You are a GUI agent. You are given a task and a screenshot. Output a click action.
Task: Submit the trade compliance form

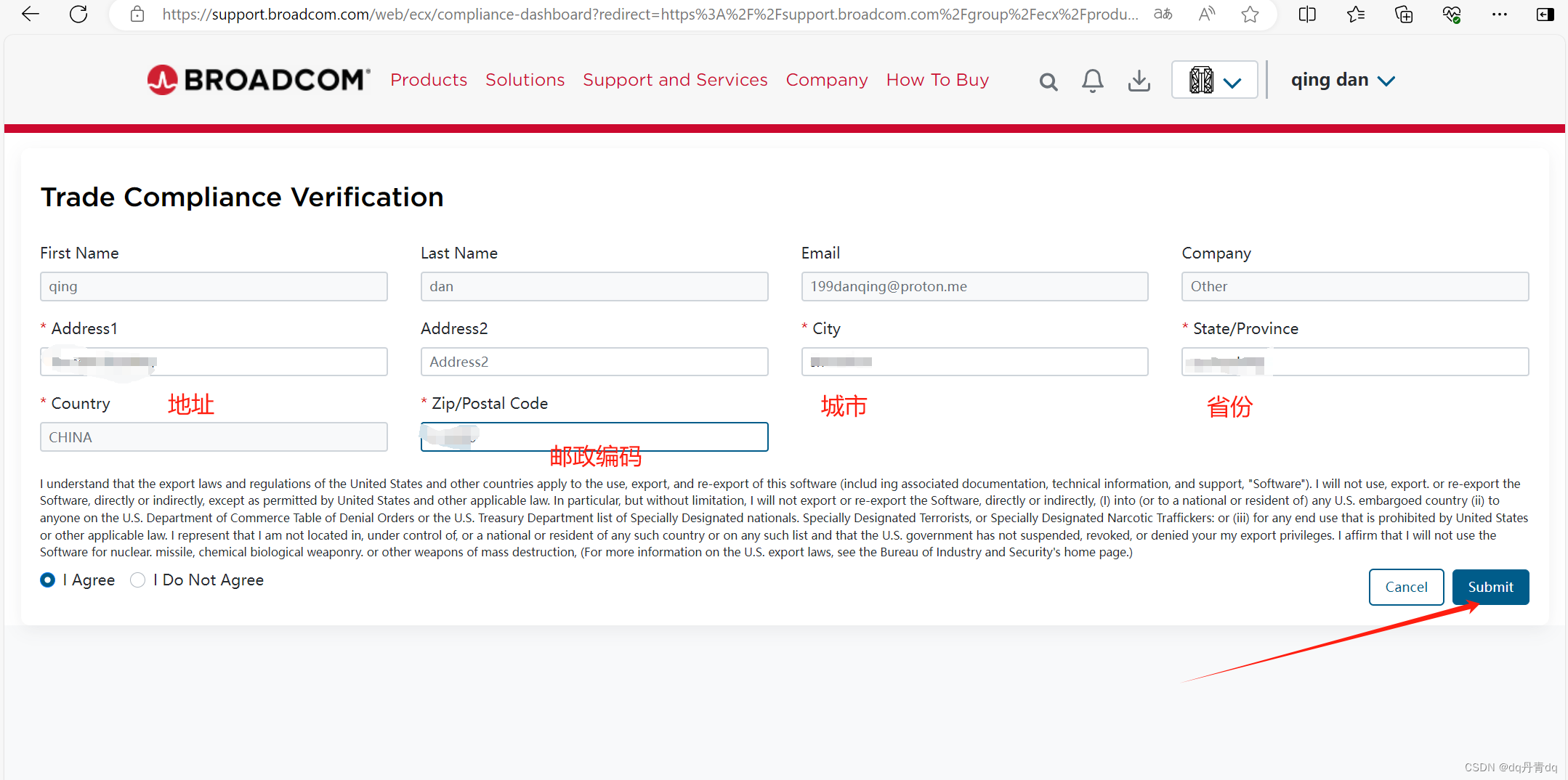click(x=1490, y=587)
